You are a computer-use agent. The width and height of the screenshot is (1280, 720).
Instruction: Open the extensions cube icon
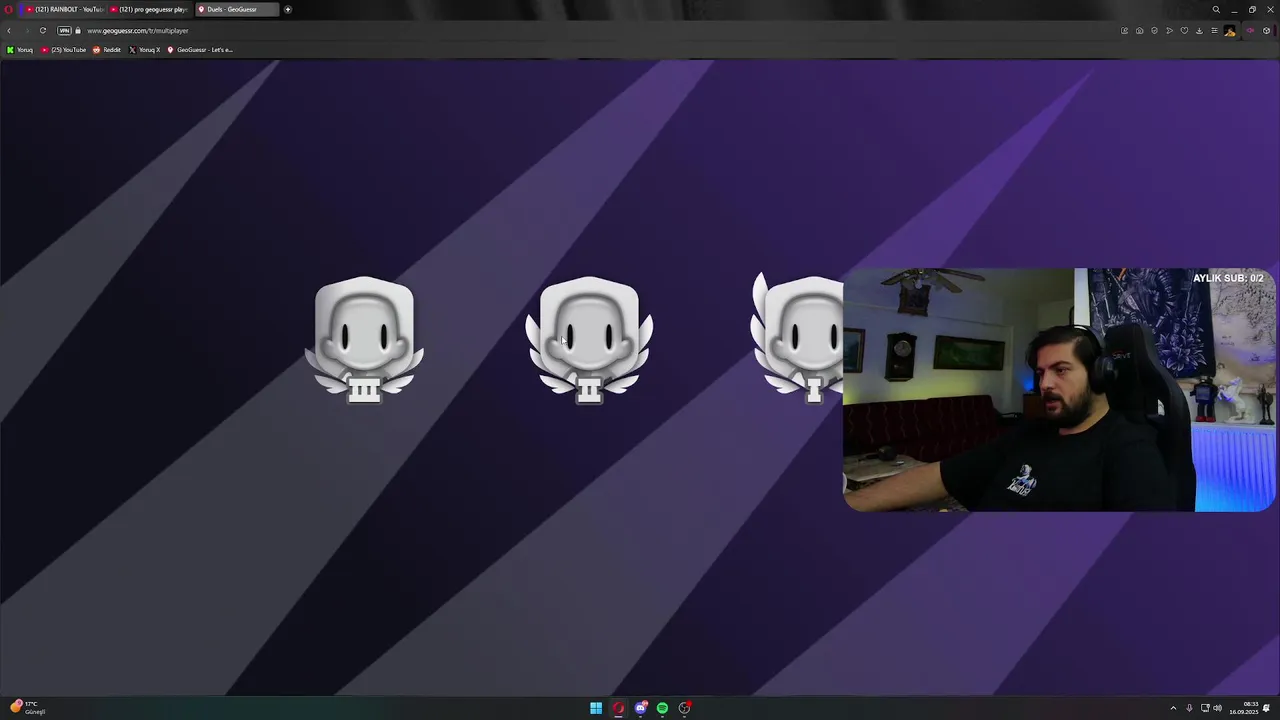pyautogui.click(x=1267, y=30)
